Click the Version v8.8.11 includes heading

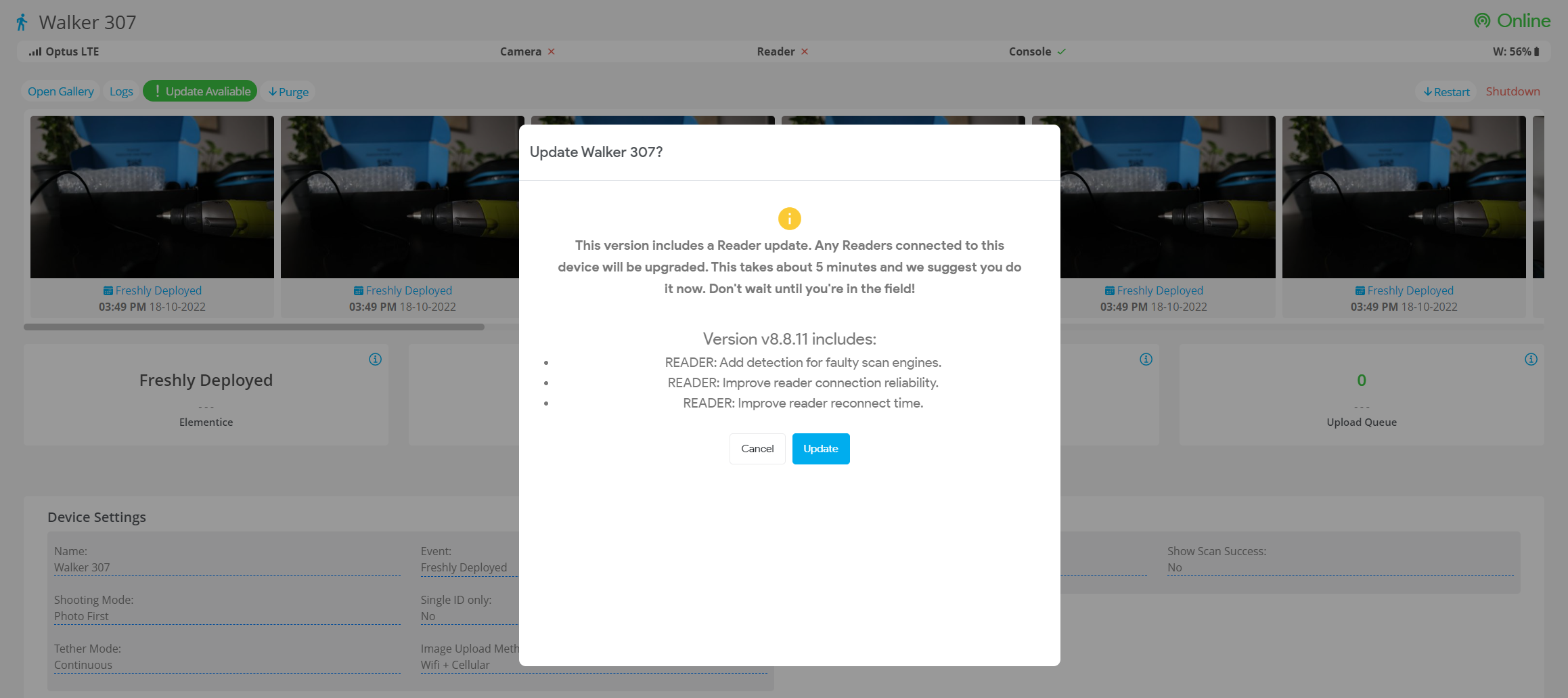(x=790, y=339)
